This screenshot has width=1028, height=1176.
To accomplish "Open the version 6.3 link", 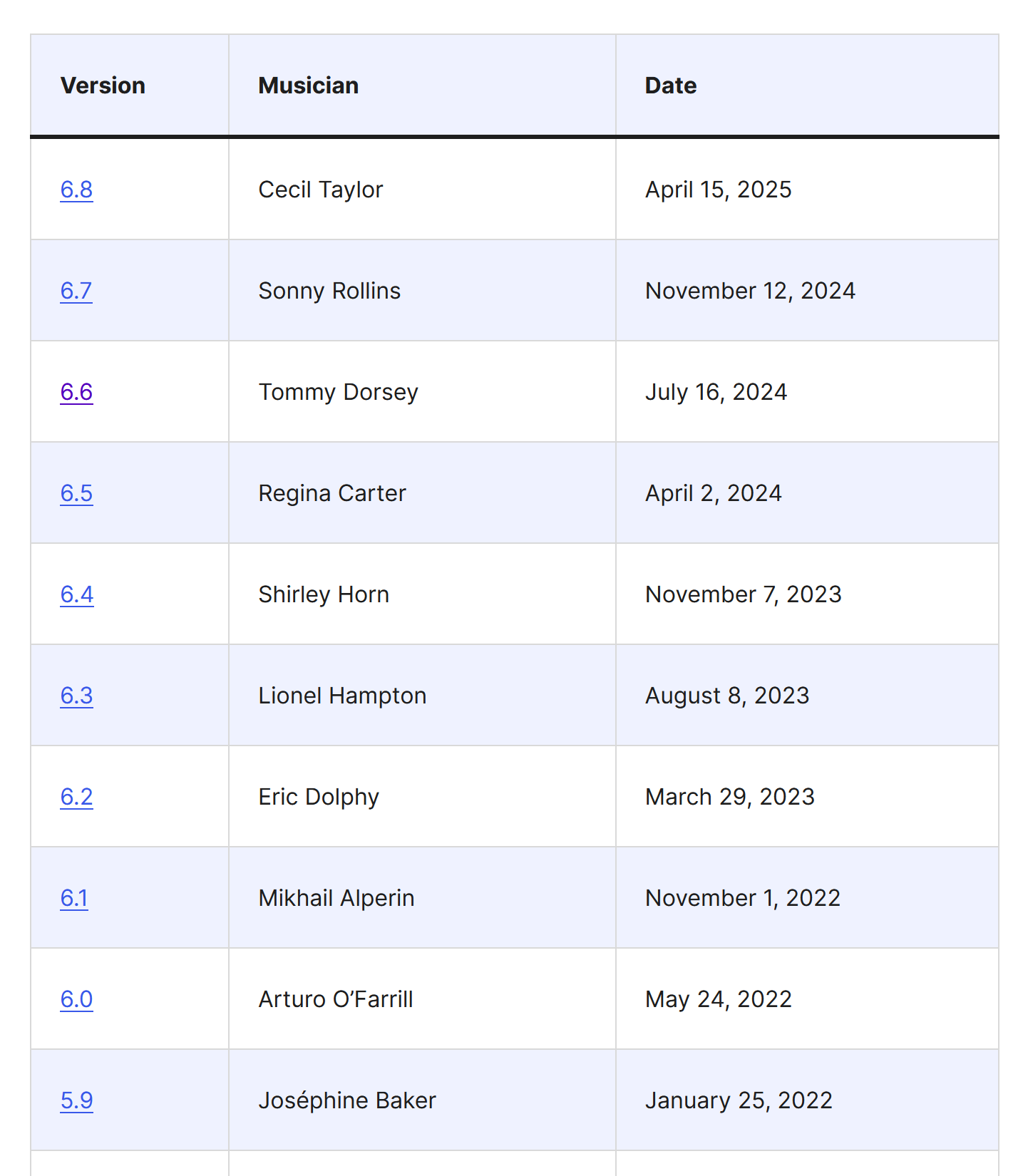I will click(x=76, y=696).
